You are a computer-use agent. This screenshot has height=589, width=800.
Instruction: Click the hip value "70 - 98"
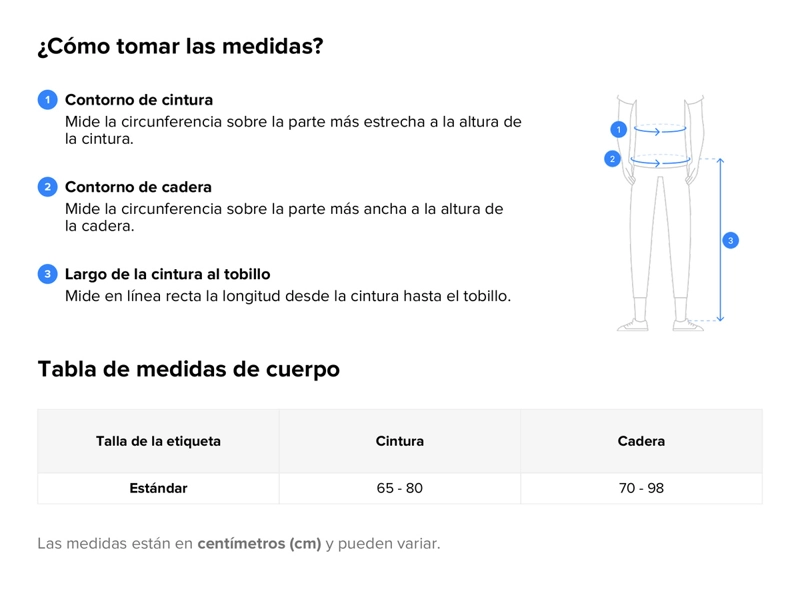pyautogui.click(x=641, y=488)
